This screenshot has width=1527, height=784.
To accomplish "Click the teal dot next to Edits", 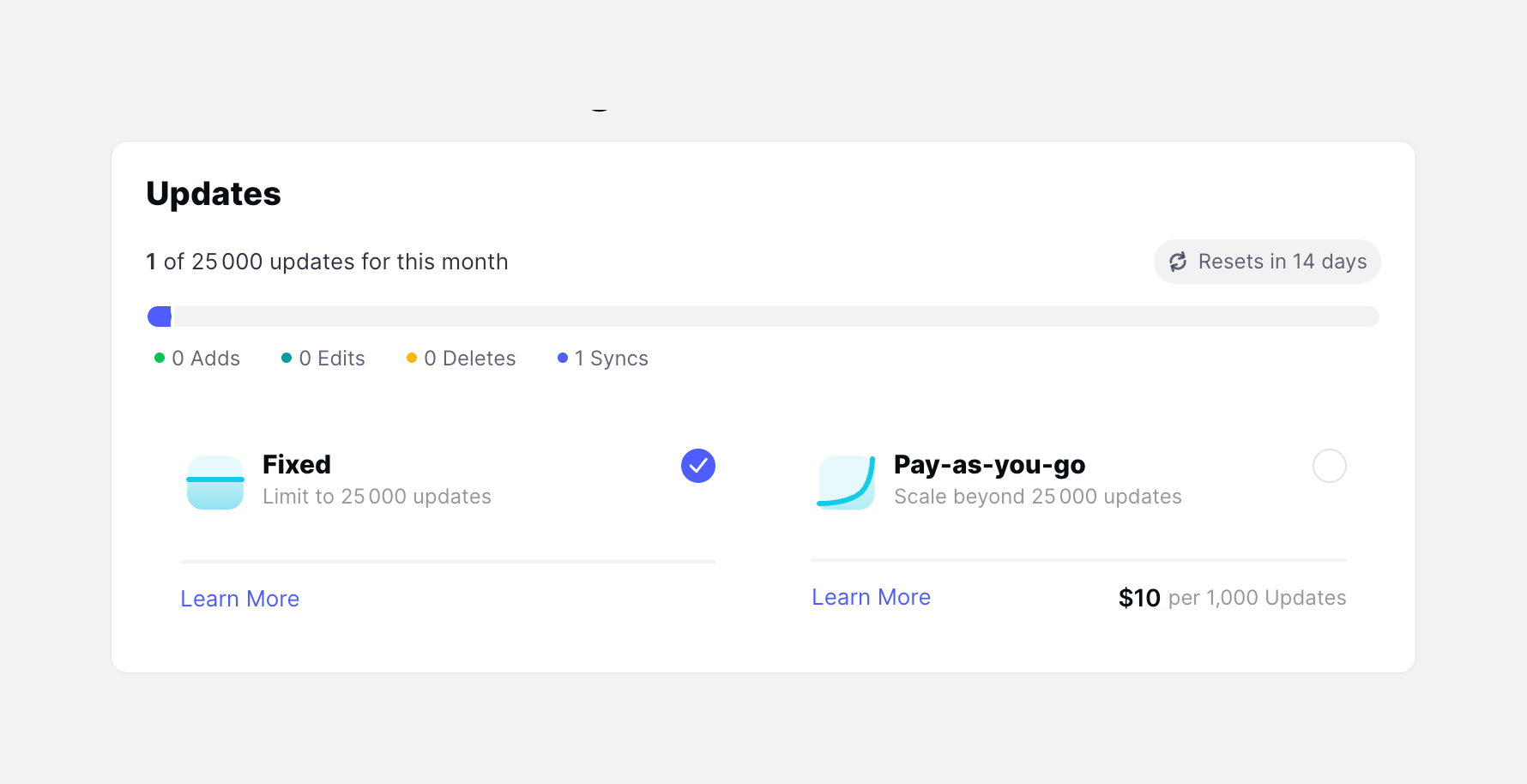I will click(x=287, y=358).
